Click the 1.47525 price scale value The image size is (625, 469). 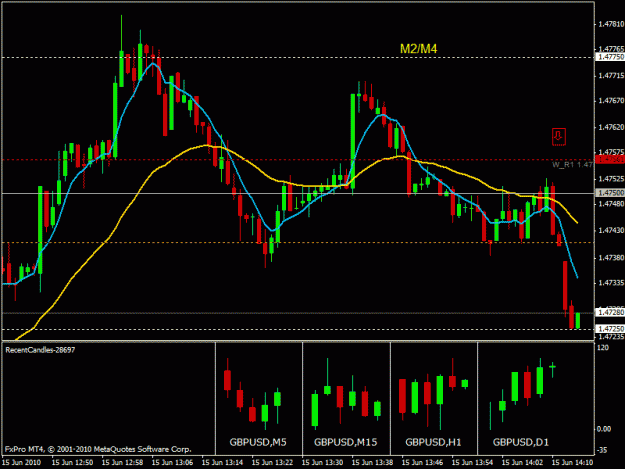[x=611, y=179]
